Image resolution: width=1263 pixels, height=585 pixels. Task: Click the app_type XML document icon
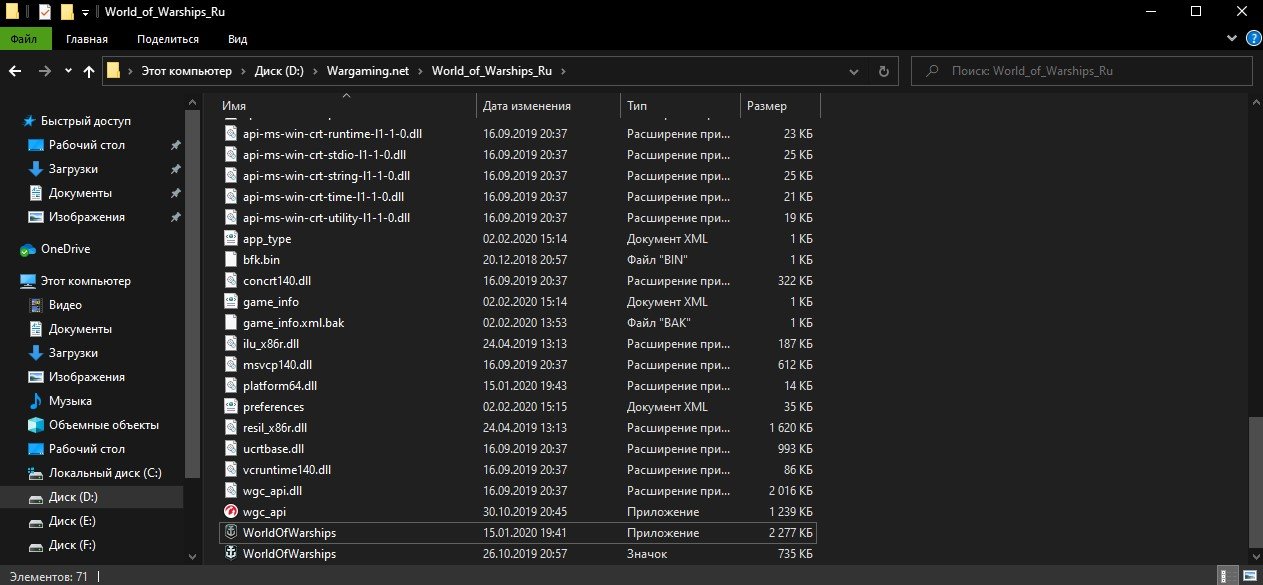230,239
